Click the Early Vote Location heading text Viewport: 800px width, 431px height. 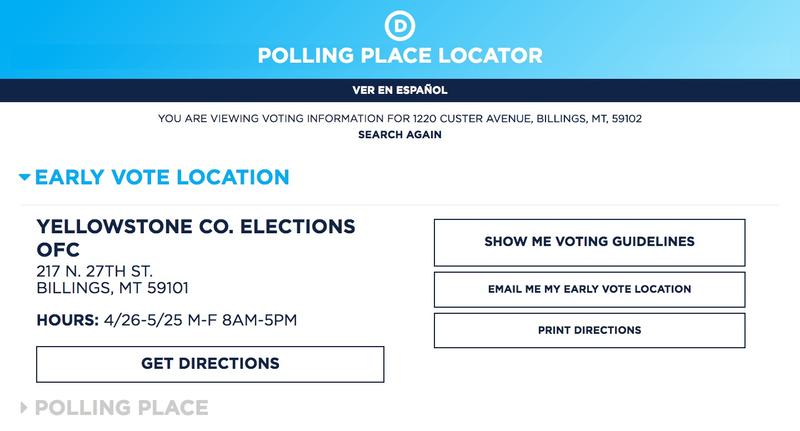click(x=162, y=177)
